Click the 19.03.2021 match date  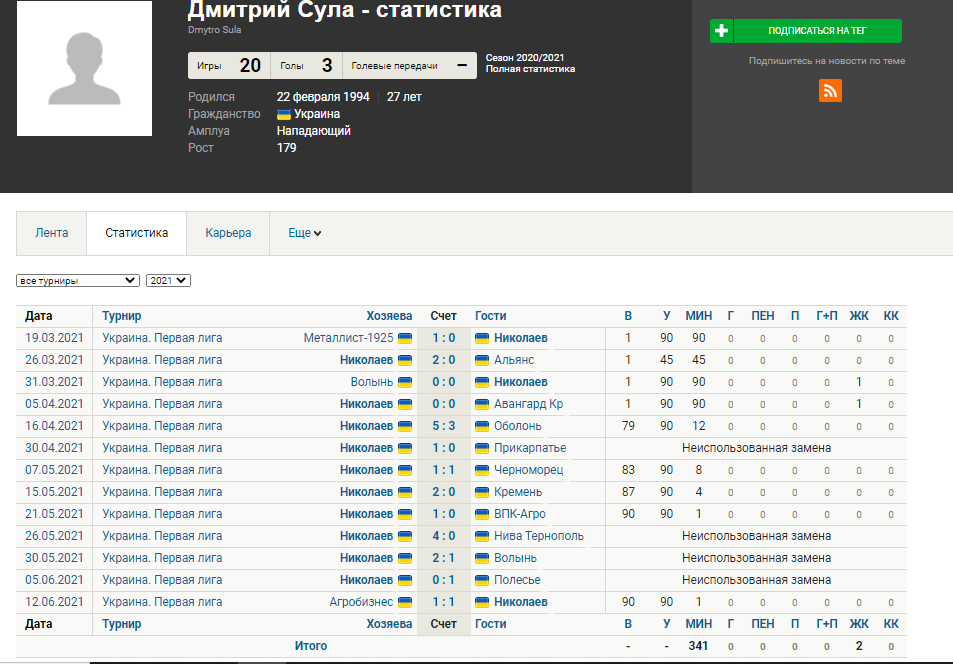[54, 338]
